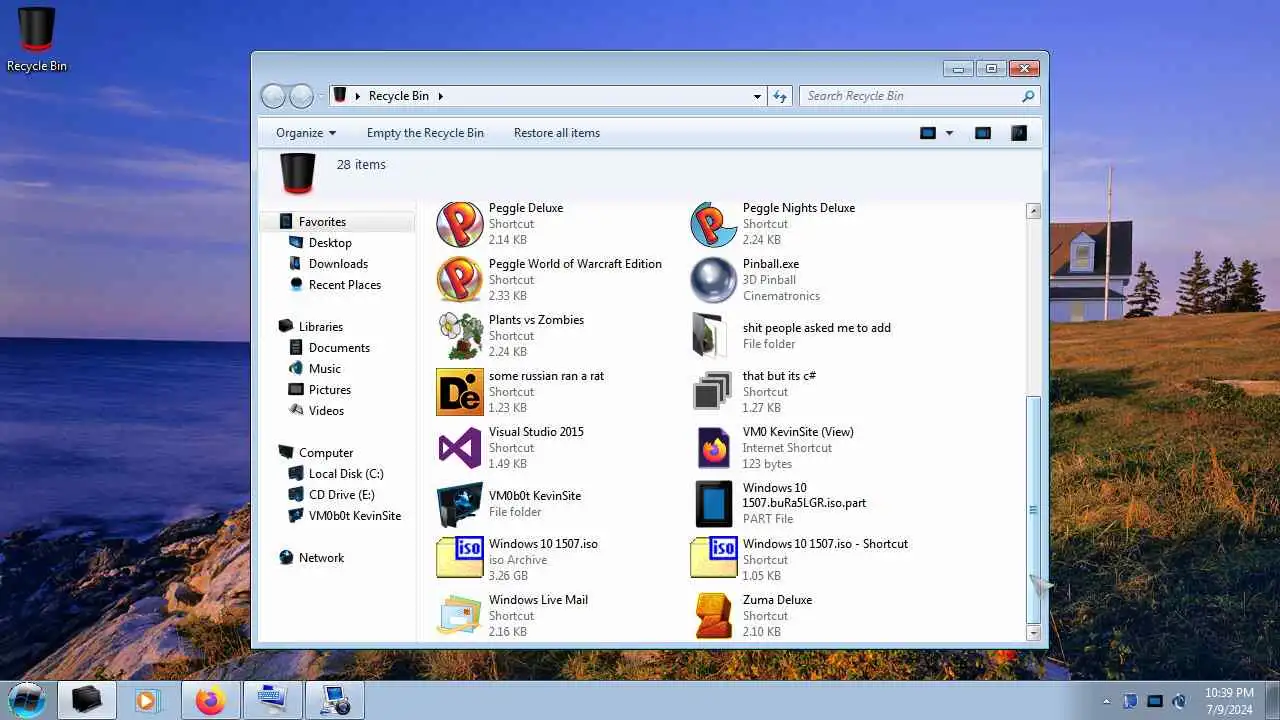Select the Plants vs Zombies icon
The width and height of the screenshot is (1280, 720).
point(460,336)
